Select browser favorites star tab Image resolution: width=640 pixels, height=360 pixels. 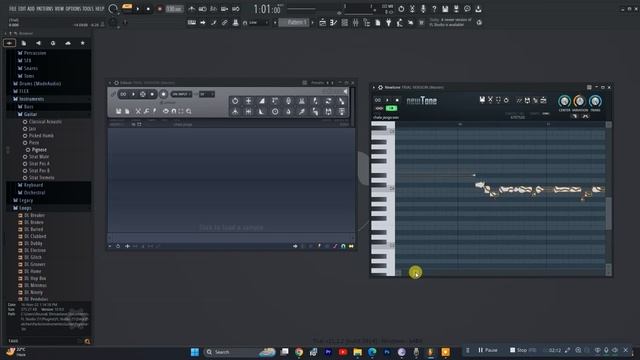82,43
